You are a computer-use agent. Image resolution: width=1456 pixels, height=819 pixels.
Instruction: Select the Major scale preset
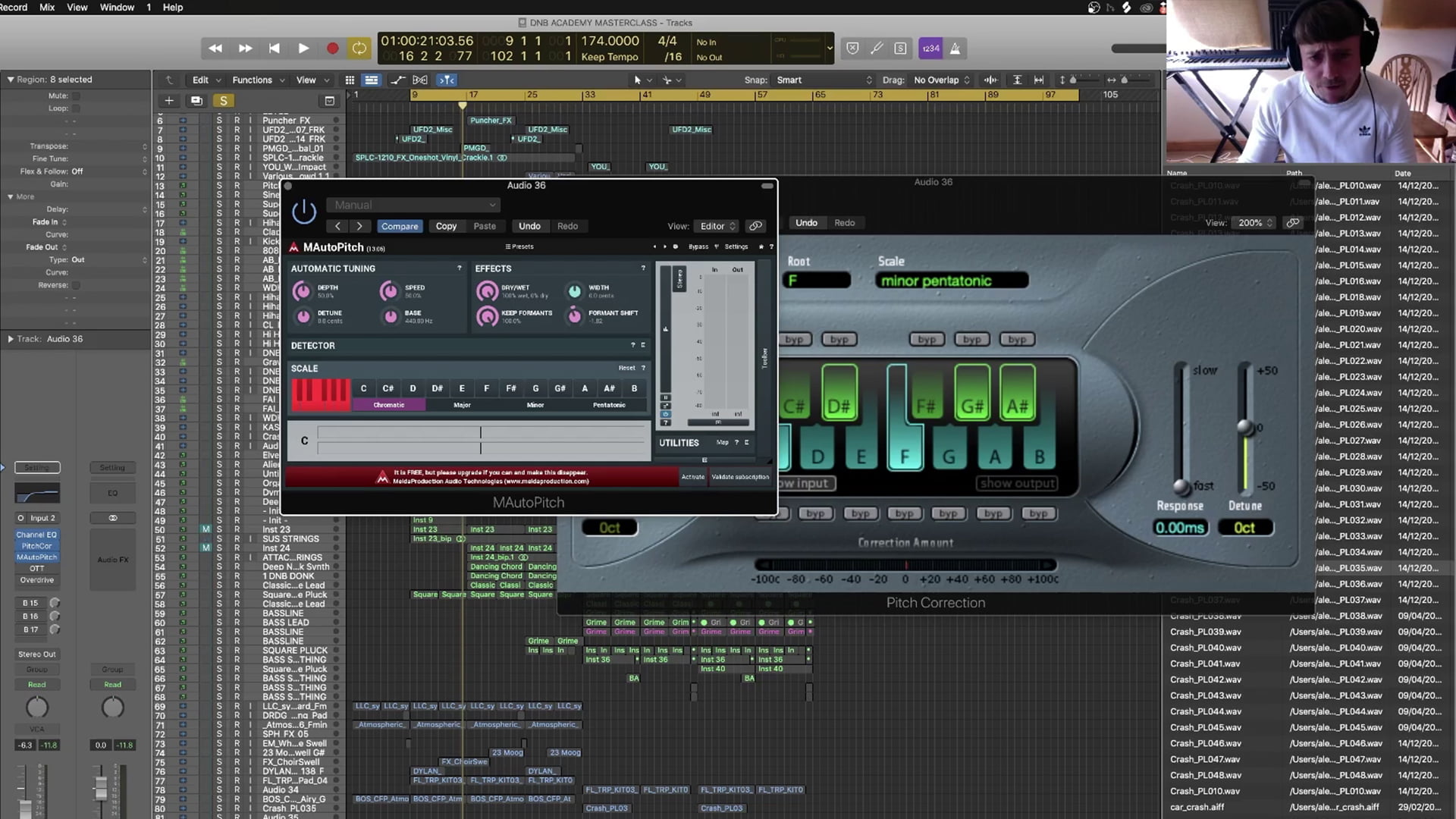coord(462,405)
